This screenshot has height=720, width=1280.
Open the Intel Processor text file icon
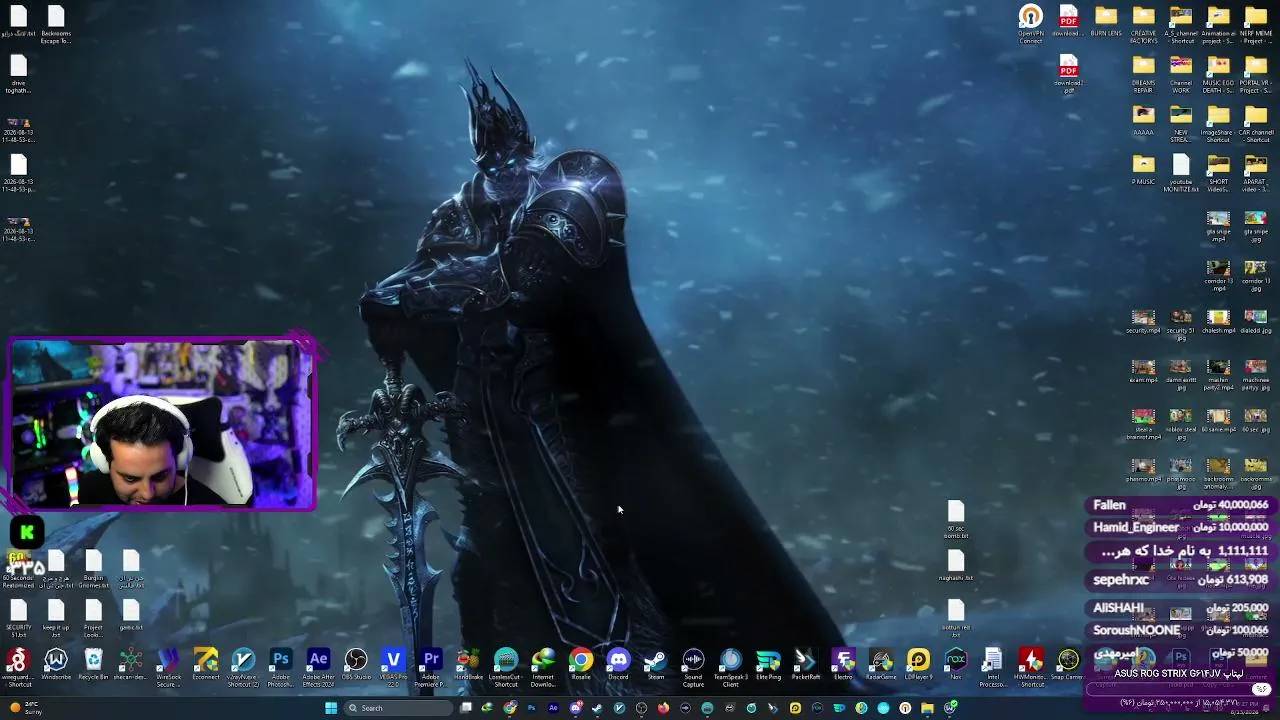pyautogui.click(x=993, y=668)
